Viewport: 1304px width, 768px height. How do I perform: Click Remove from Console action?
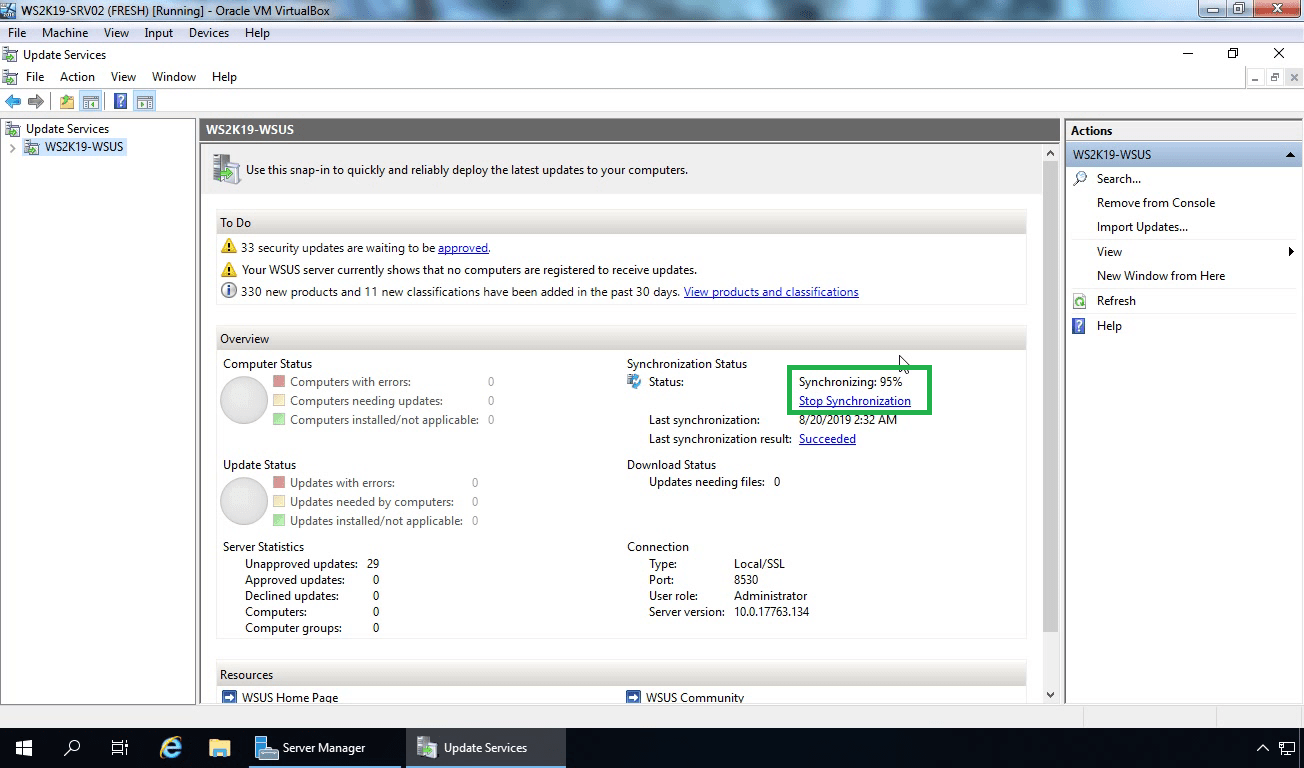click(1156, 203)
